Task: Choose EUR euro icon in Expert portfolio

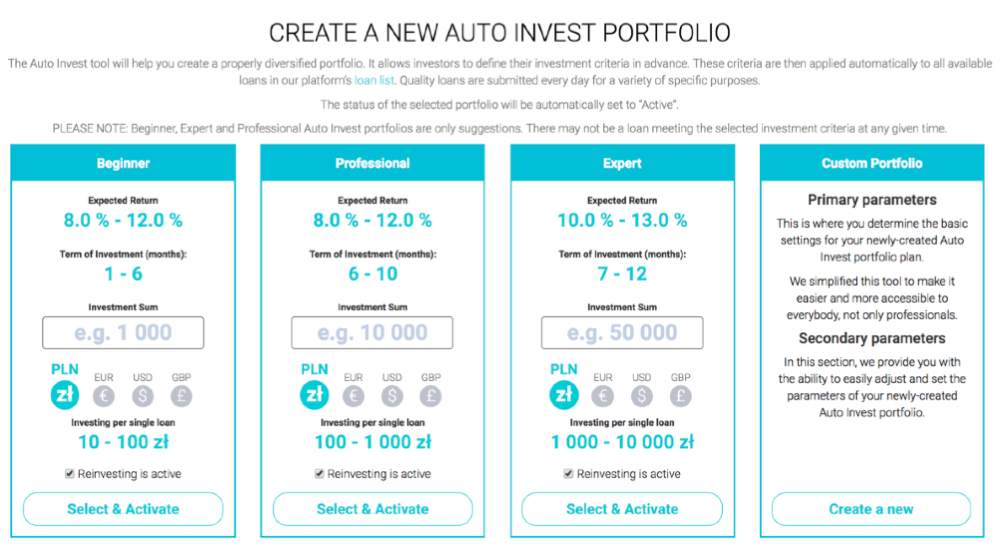Action: coord(603,396)
